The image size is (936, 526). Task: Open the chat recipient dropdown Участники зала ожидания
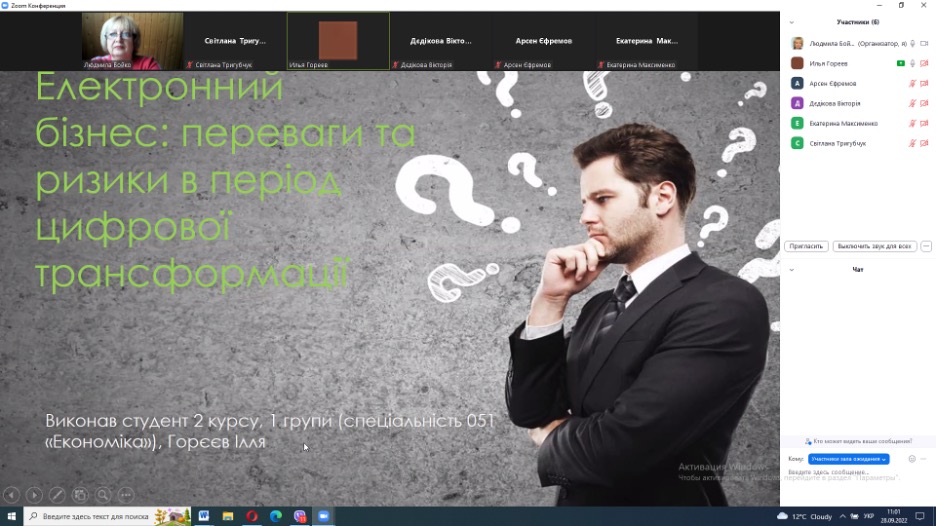coord(848,459)
